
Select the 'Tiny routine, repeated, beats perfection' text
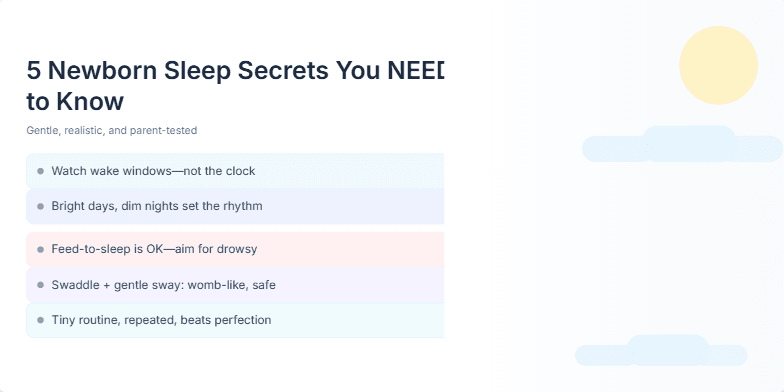point(162,320)
